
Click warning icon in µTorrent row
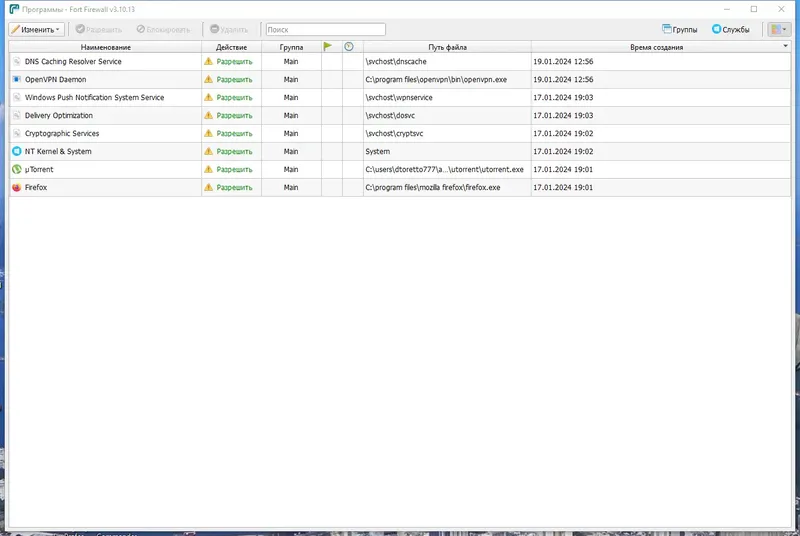coord(208,169)
